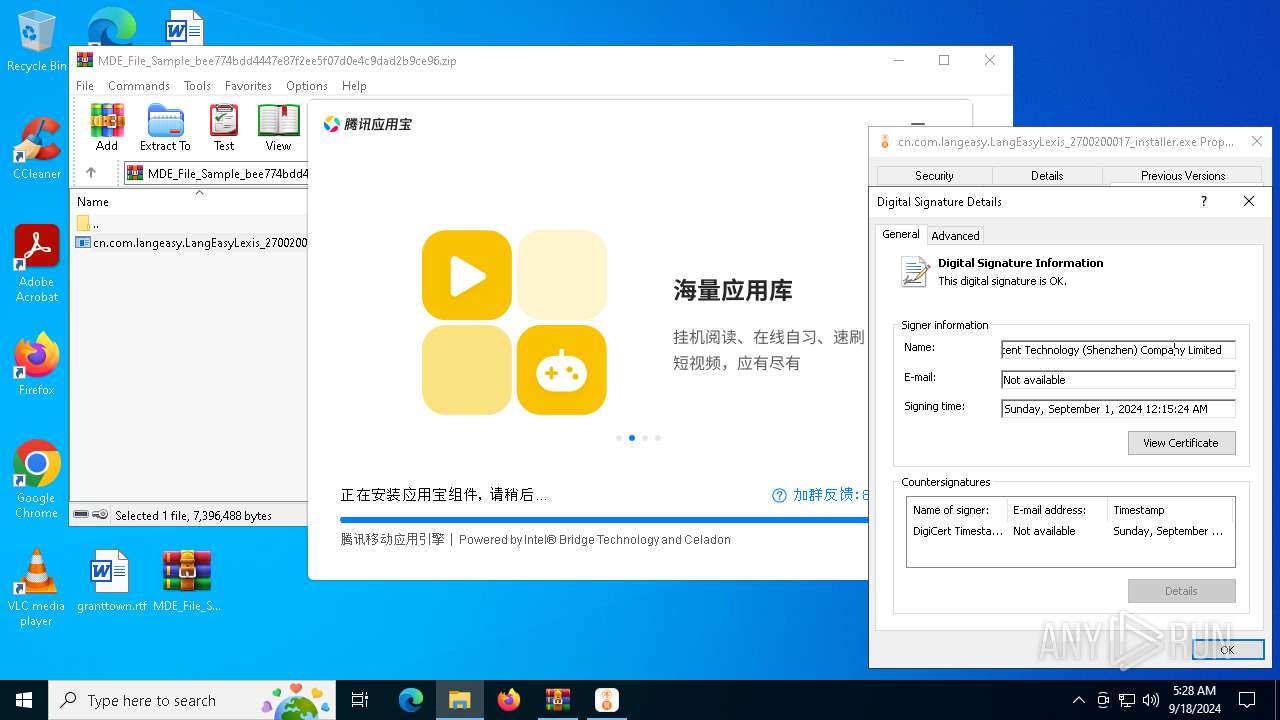Click the help question mark in signature dialog
This screenshot has height=720, width=1280.
1203,201
